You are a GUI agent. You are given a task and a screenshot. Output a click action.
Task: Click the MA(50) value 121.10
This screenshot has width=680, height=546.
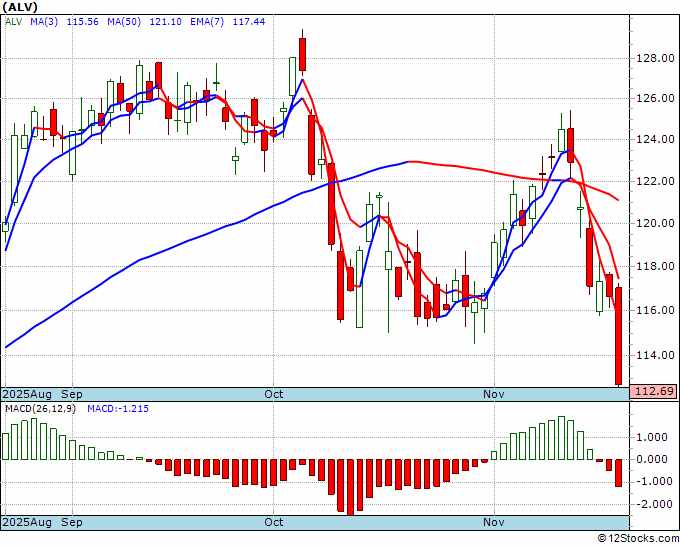[165, 21]
